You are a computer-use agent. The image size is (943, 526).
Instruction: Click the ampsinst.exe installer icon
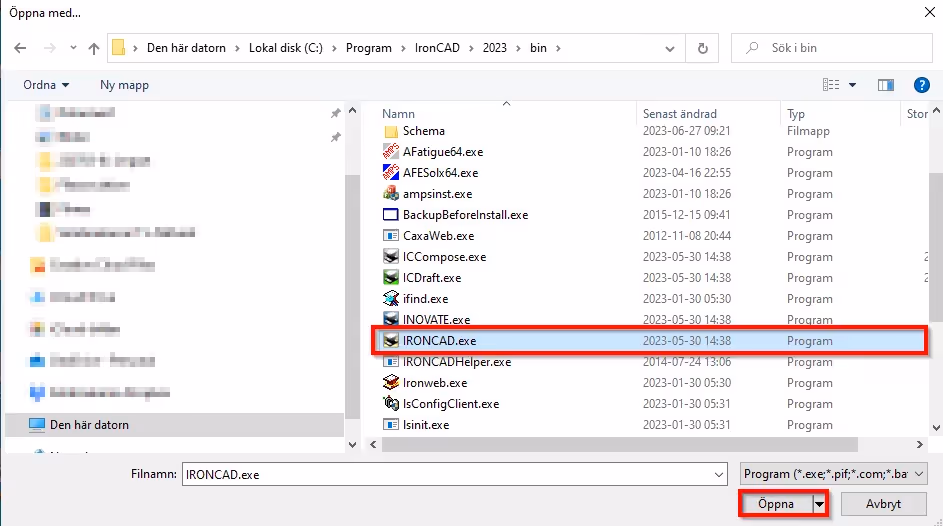391,194
